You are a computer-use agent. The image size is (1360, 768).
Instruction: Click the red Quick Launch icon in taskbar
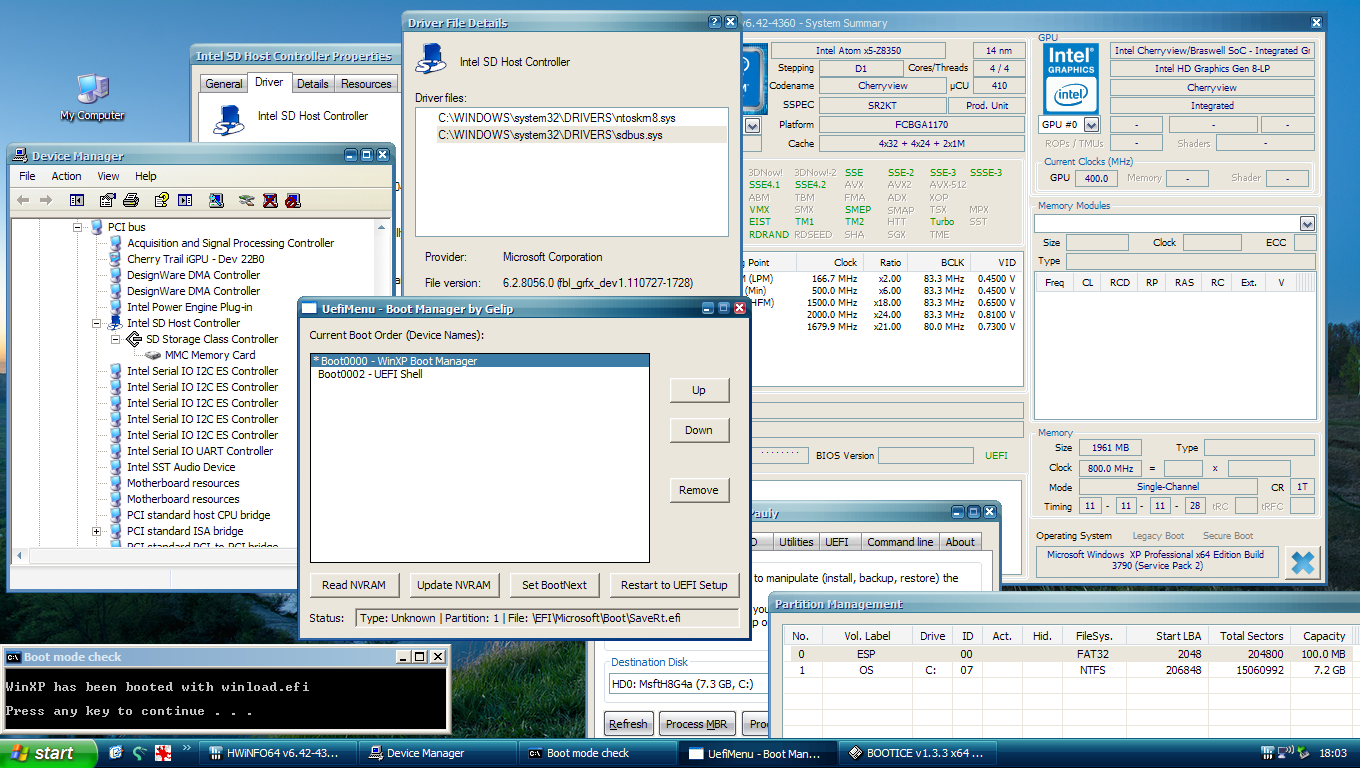[162, 752]
